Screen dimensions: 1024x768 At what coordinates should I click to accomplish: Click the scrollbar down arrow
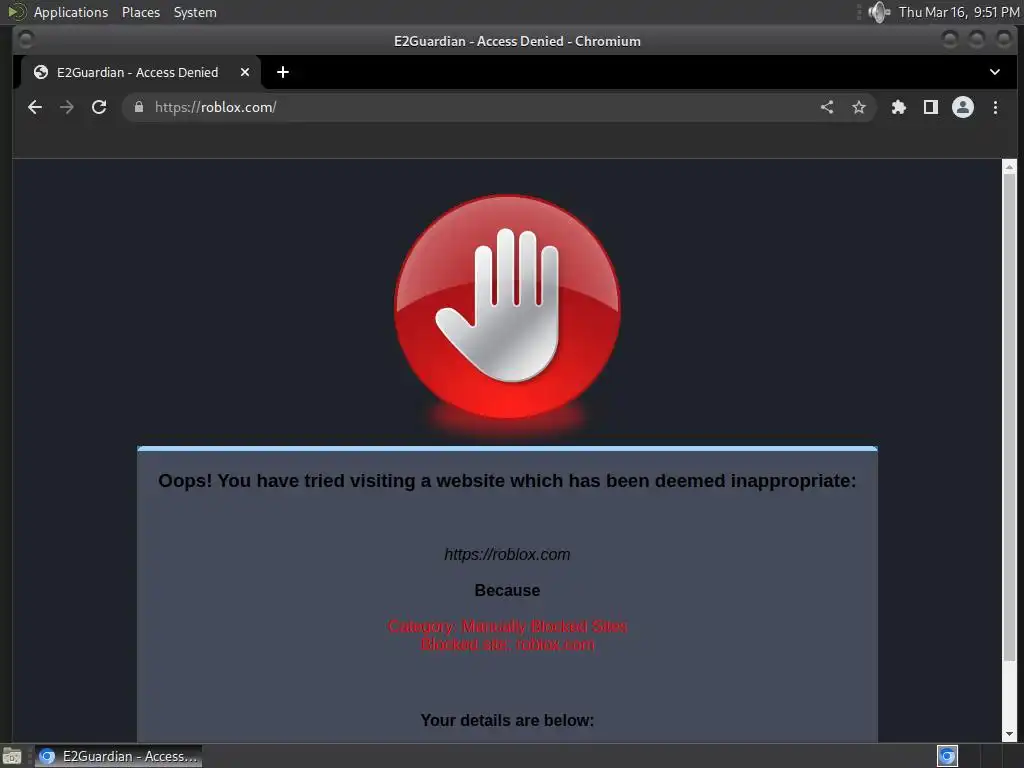click(1010, 734)
